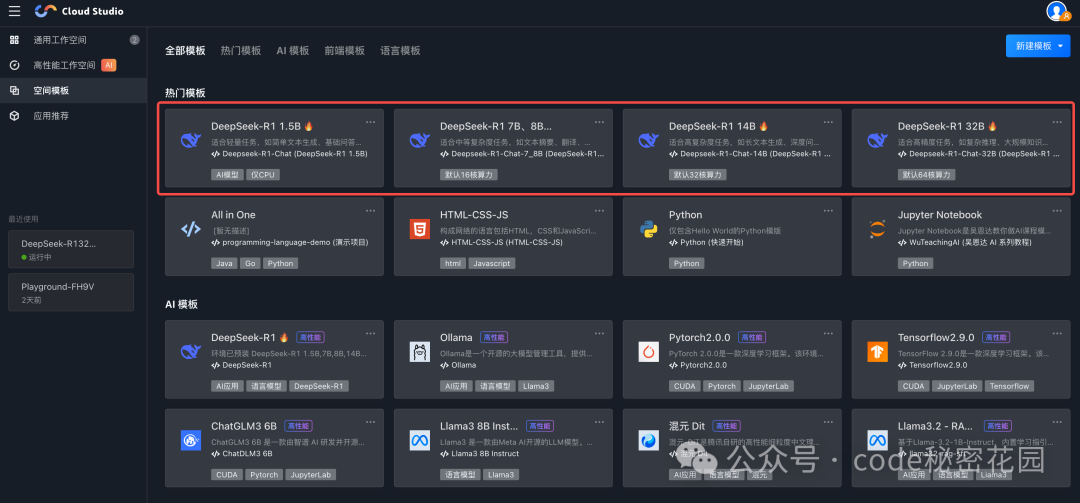Image resolution: width=1080 pixels, height=503 pixels.
Task: Click the Javascript tag on HTML-CSS-JS
Action: point(492,263)
